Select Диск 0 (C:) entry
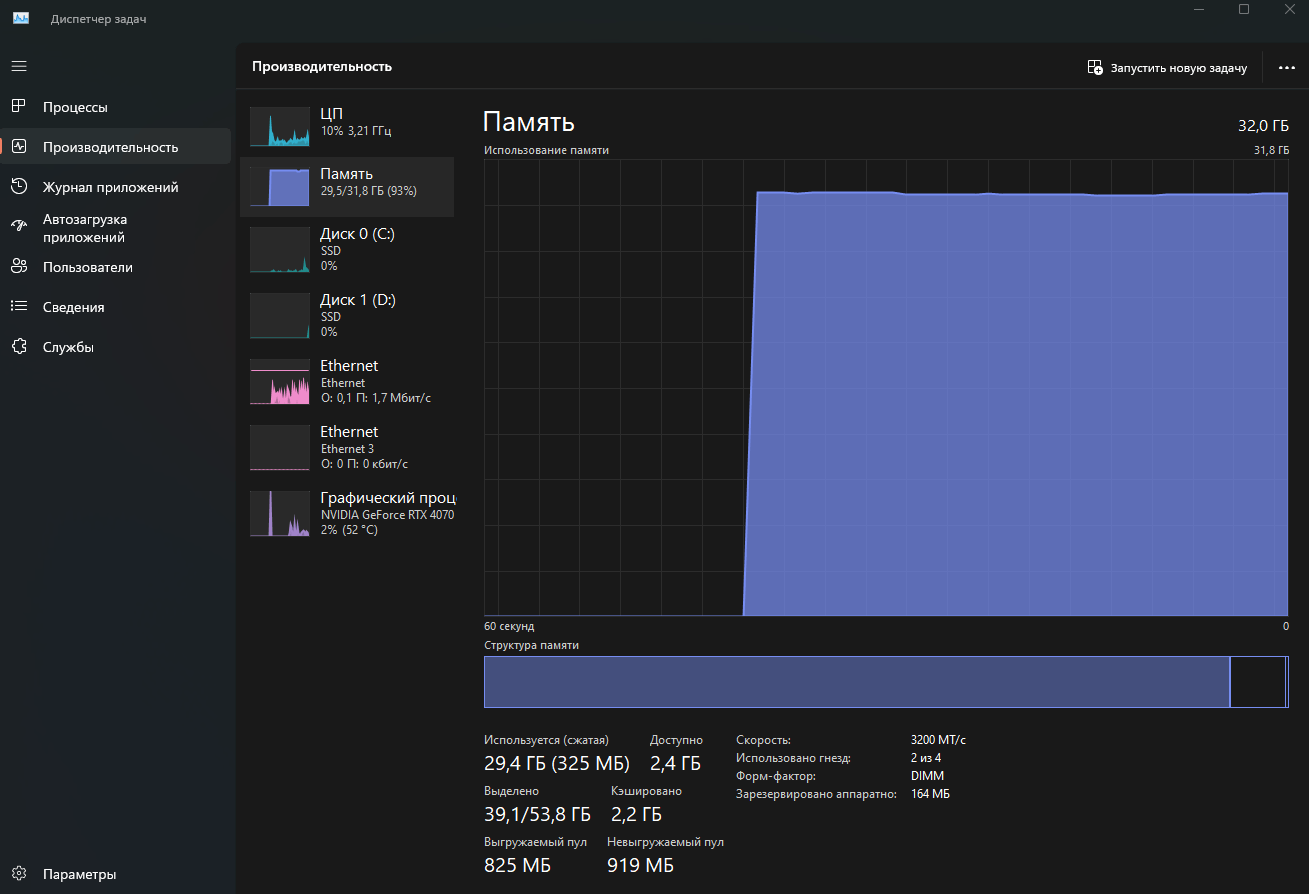1309x894 pixels. point(347,249)
